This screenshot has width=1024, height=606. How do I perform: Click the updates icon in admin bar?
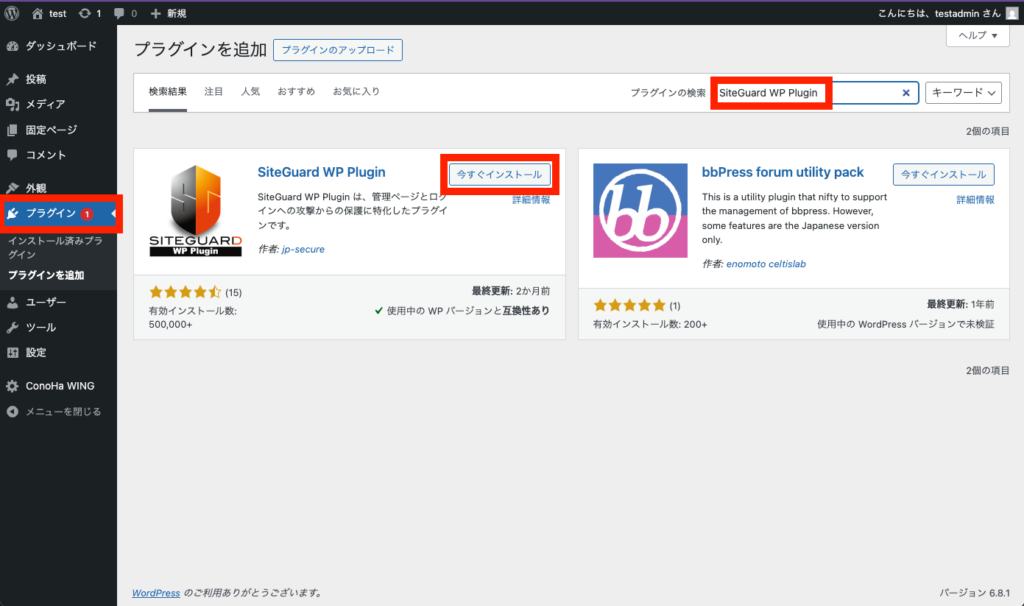pyautogui.click(x=84, y=13)
